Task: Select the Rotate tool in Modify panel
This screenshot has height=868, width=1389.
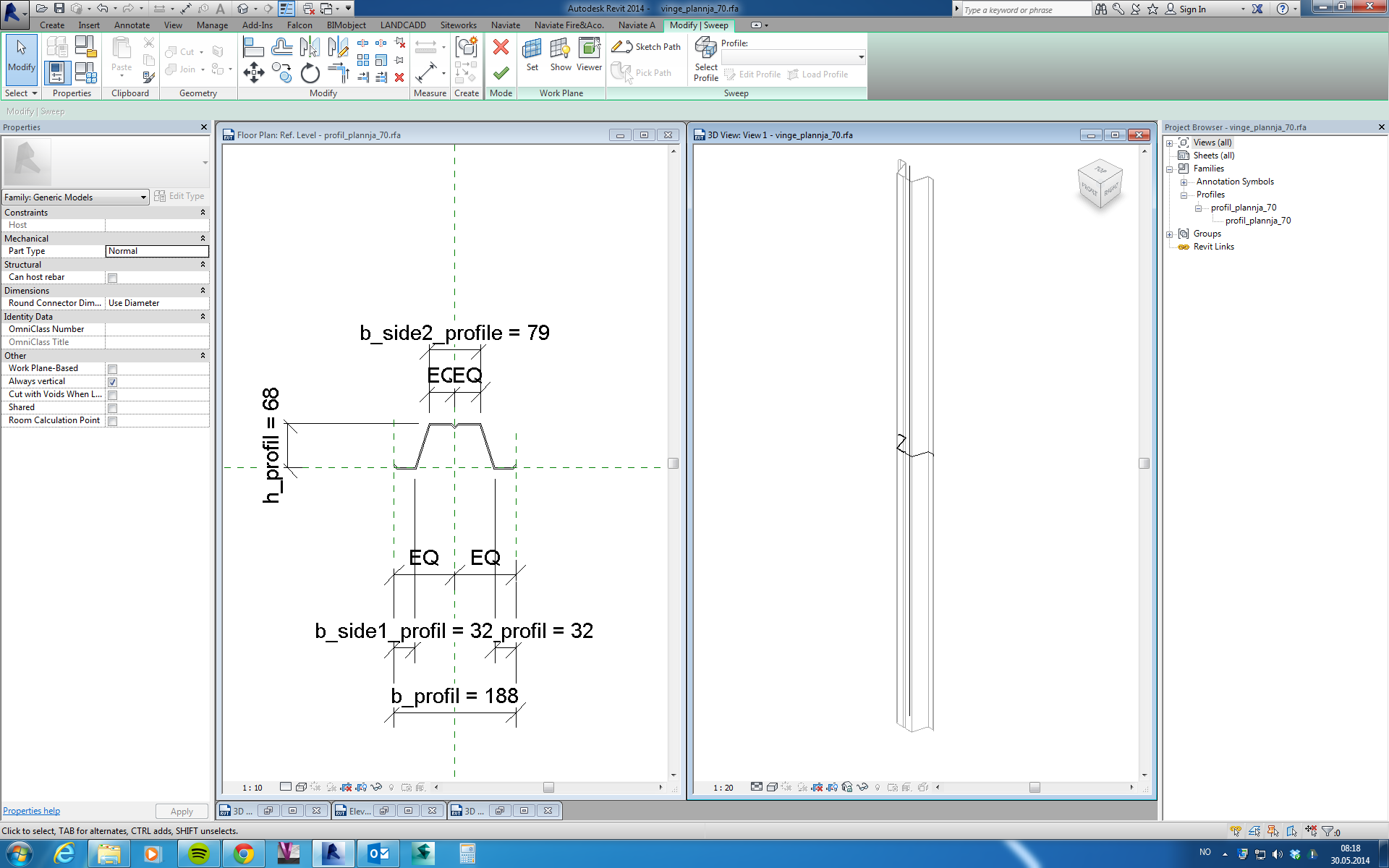Action: 310,73
